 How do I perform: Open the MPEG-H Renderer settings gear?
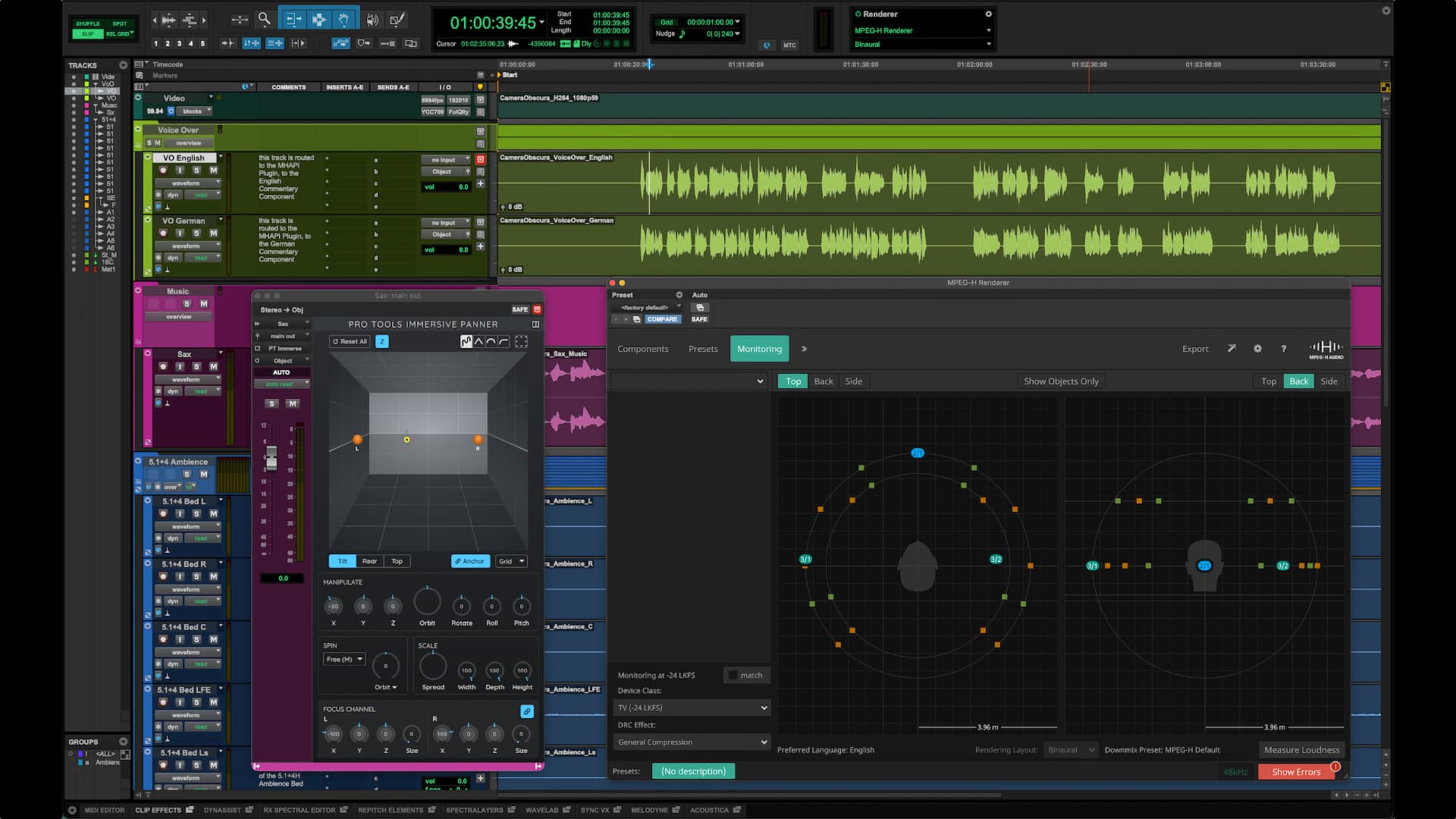pyautogui.click(x=1257, y=349)
